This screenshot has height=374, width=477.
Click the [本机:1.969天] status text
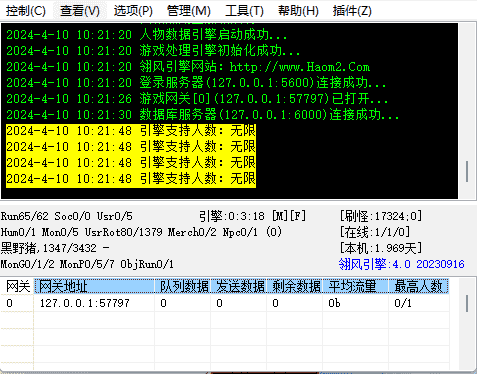coord(381,248)
